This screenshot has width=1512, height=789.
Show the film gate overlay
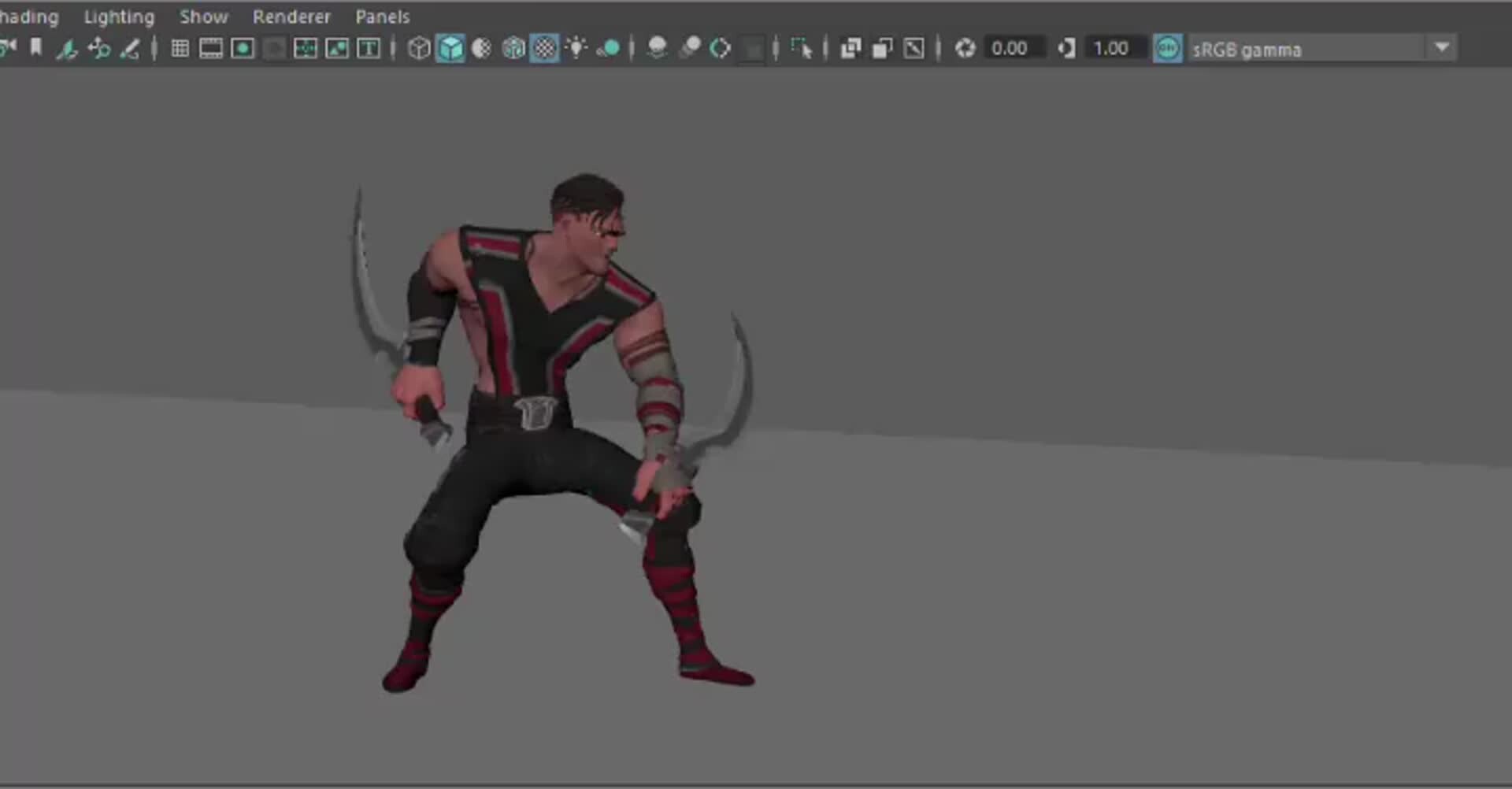click(210, 48)
